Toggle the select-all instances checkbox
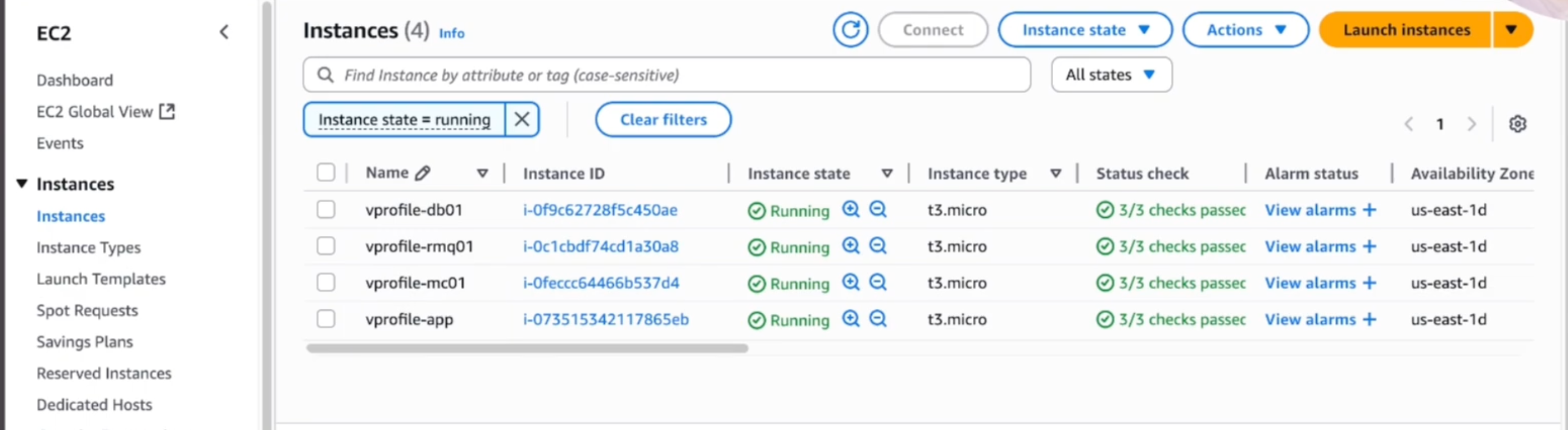Viewport: 1568px width, 430px height. (325, 173)
